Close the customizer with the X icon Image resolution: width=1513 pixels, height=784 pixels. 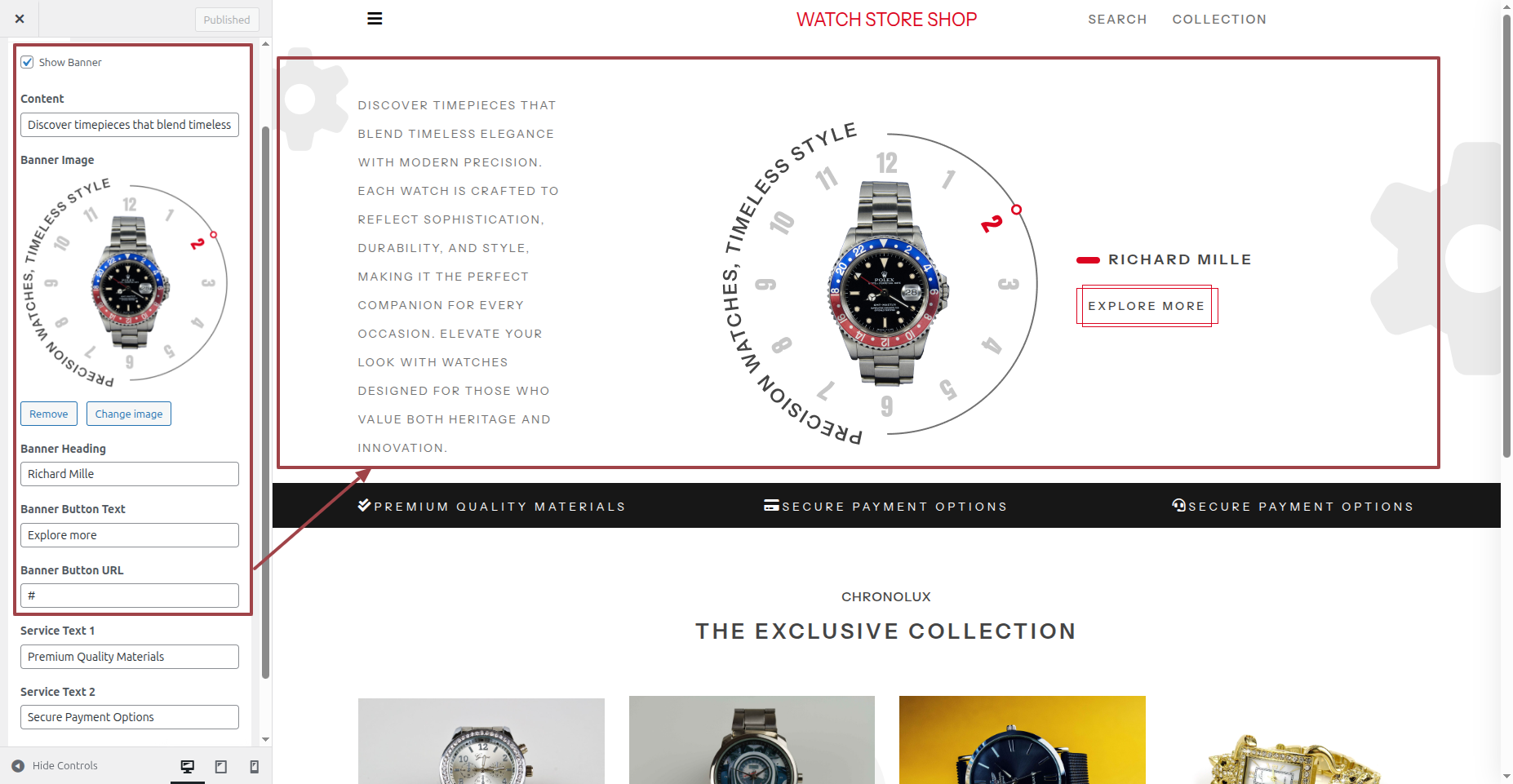20,19
